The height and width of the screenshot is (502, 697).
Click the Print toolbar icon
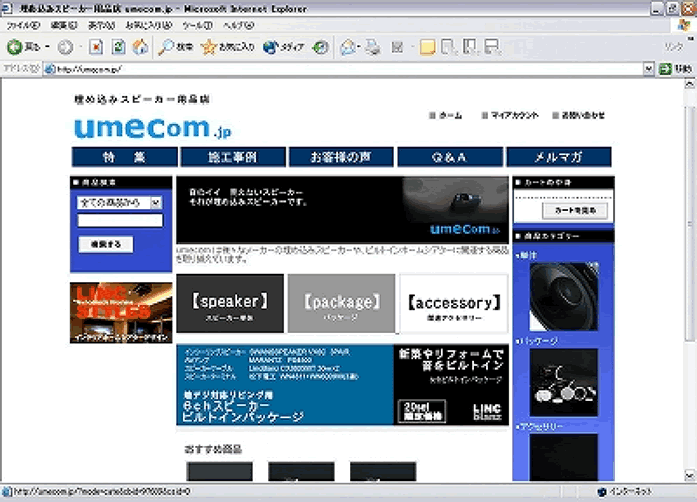372,47
